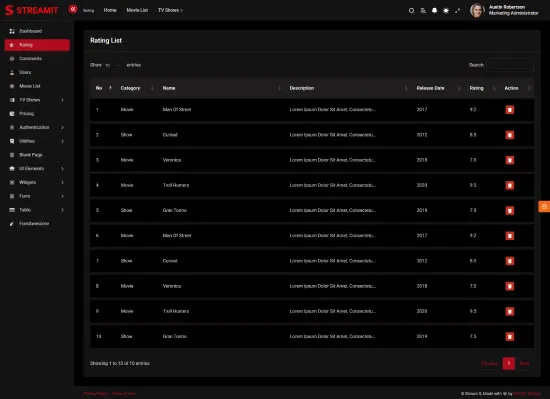Open Blank Page in the sidebar
Image resolution: width=550 pixels, height=399 pixels.
[x=37, y=155]
